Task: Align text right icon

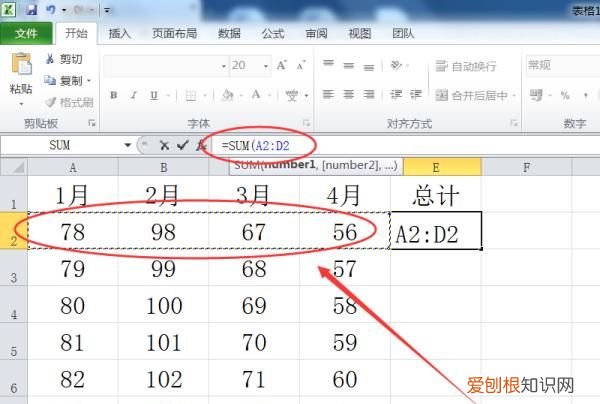Action: pos(369,94)
